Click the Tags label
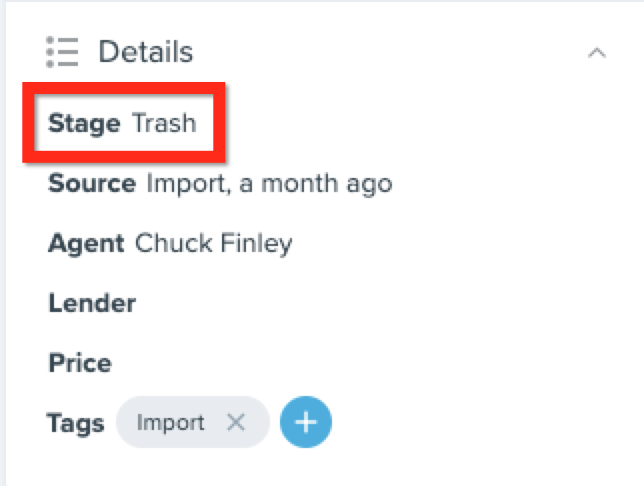The height and width of the screenshot is (486, 644). point(76,423)
